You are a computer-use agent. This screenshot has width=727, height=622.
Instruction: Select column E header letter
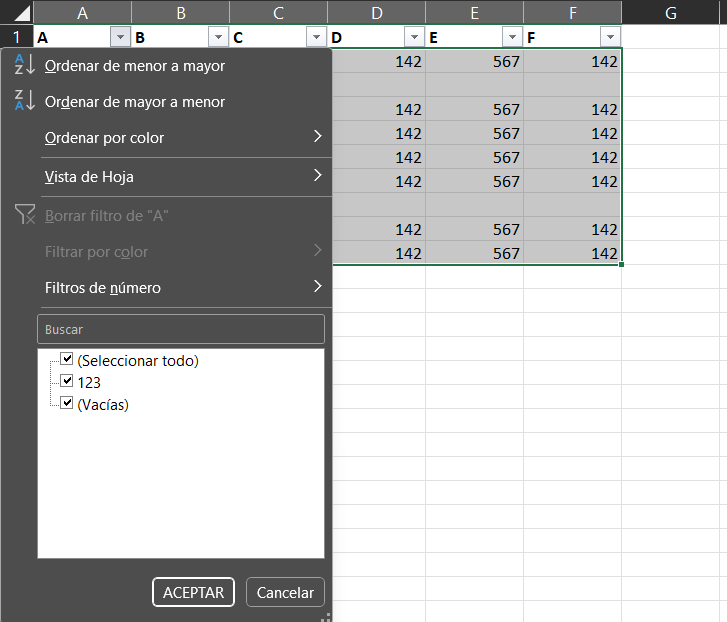pyautogui.click(x=475, y=13)
